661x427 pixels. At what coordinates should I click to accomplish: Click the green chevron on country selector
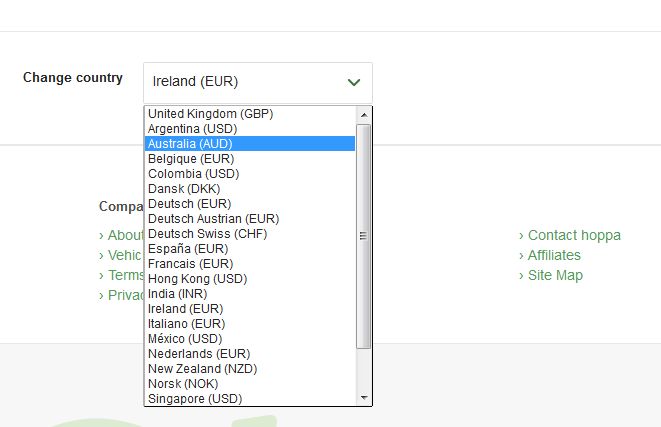click(x=354, y=82)
